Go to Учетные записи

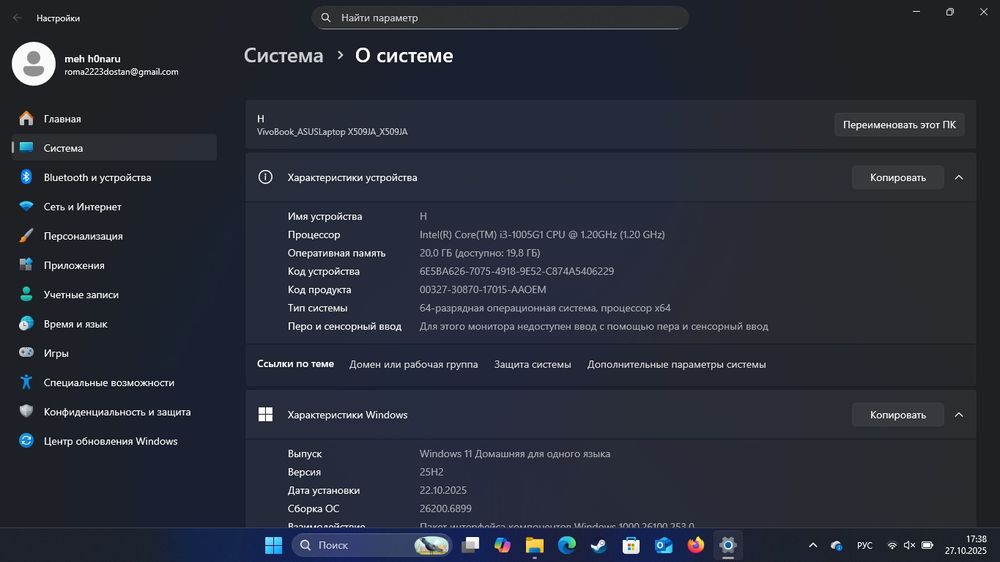(115, 295)
